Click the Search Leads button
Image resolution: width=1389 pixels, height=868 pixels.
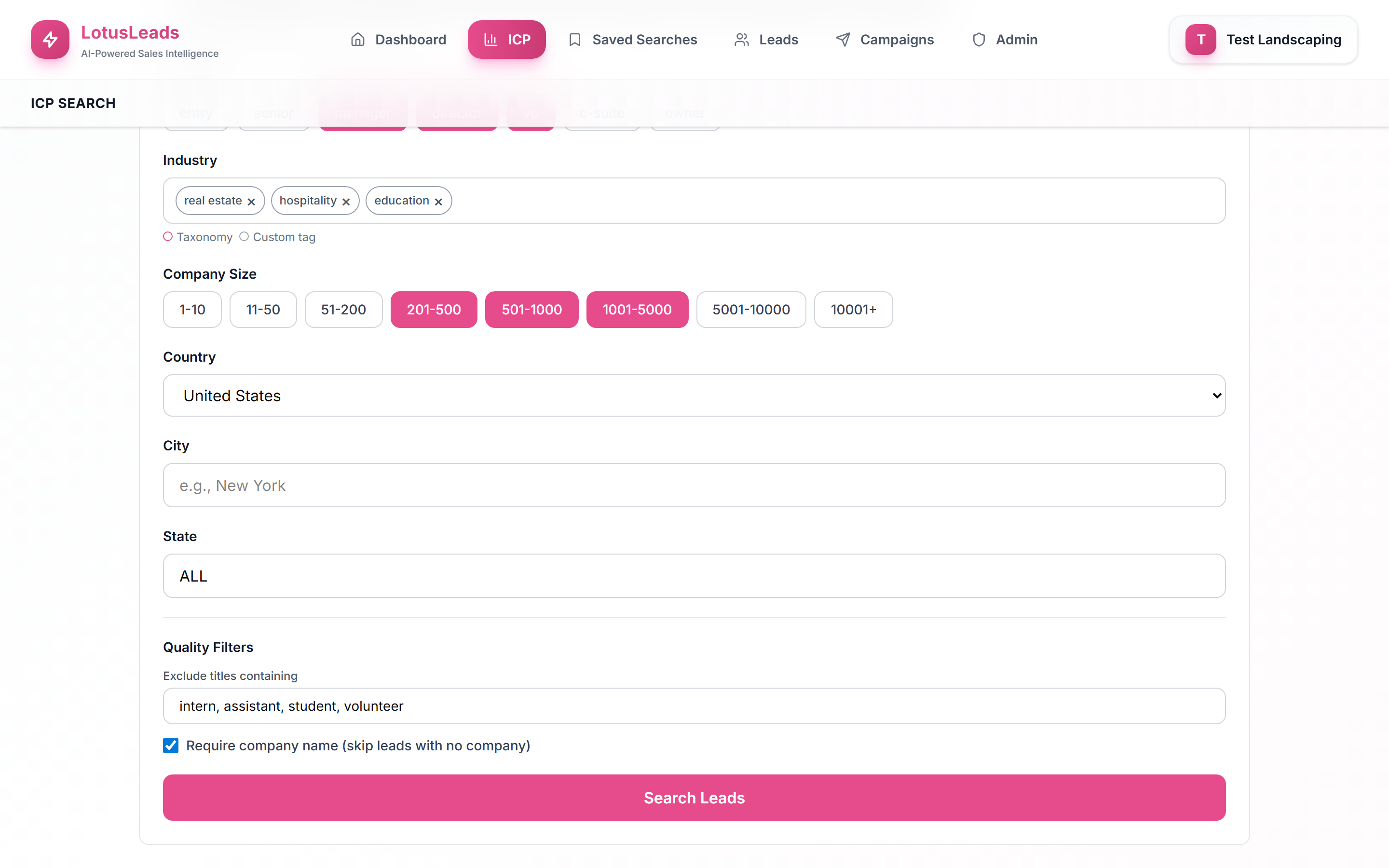pyautogui.click(x=694, y=798)
